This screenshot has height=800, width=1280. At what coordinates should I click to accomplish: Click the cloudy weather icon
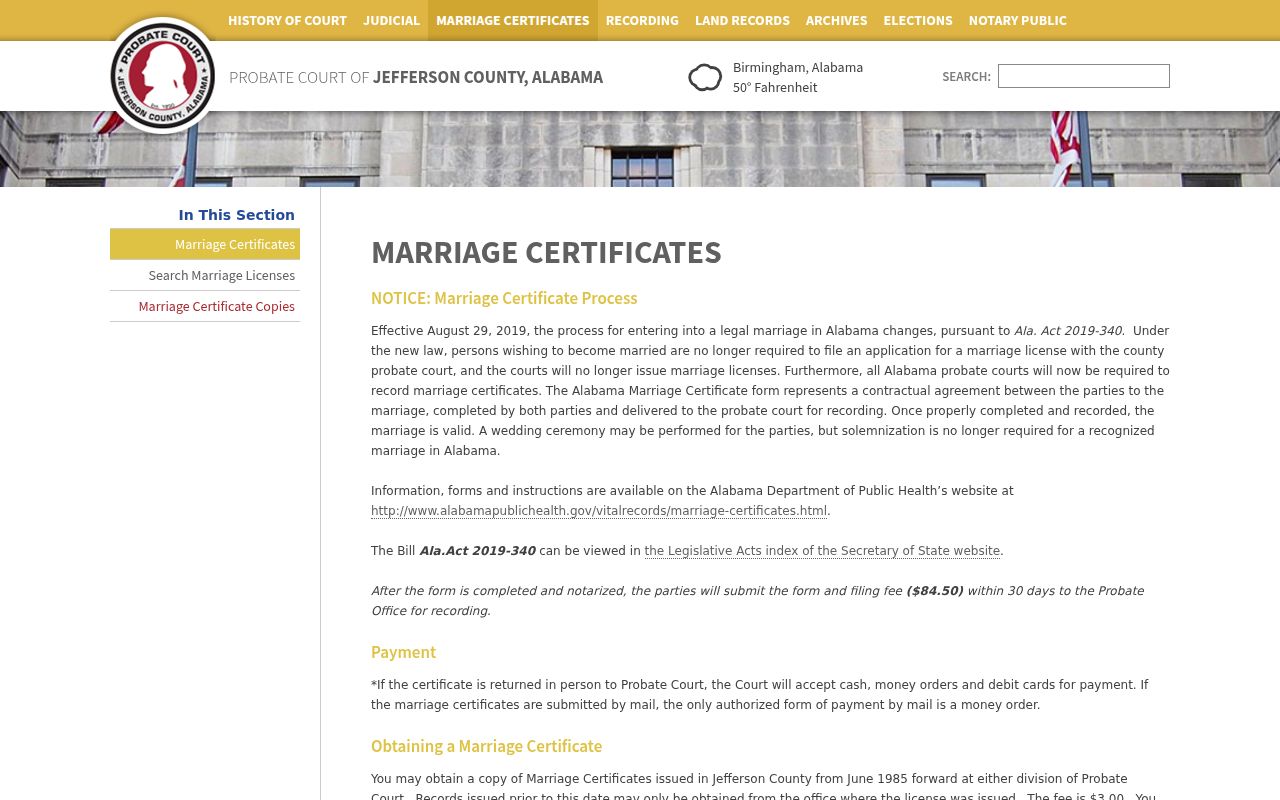(x=705, y=77)
